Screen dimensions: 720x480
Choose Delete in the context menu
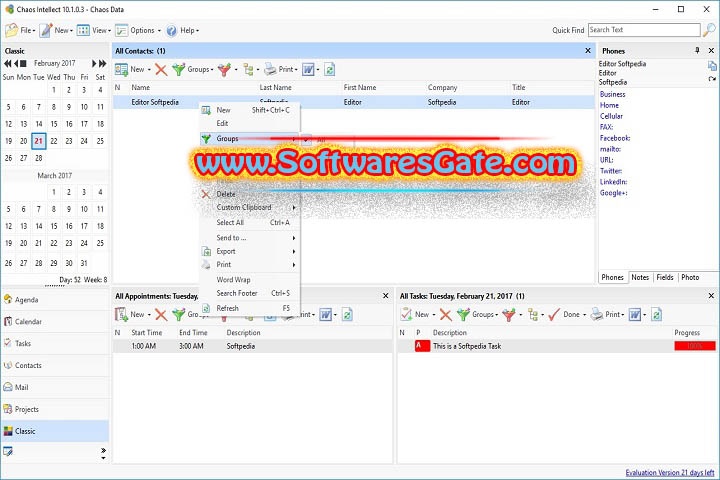point(250,194)
